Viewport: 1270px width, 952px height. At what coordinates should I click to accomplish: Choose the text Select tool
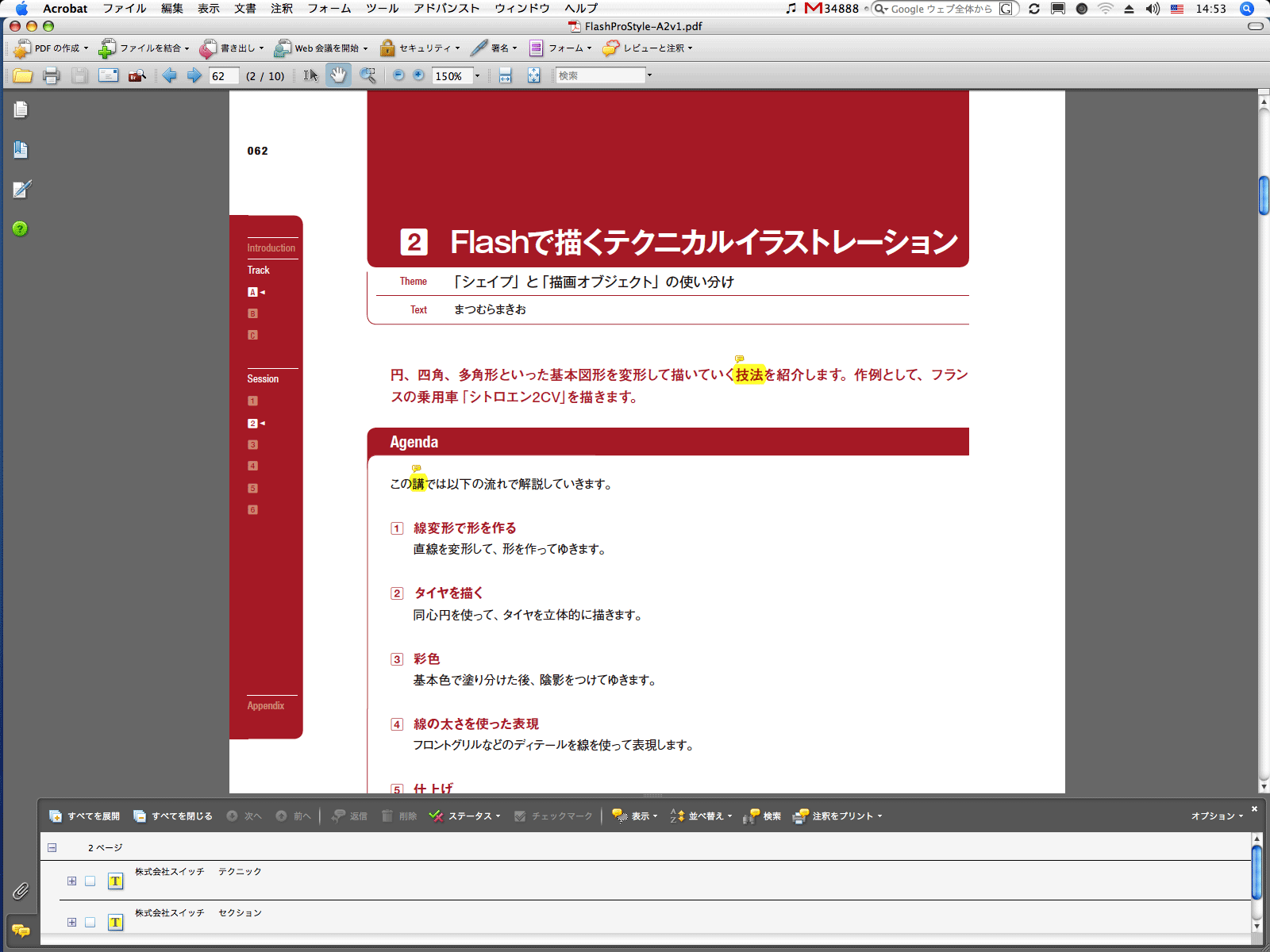coord(310,75)
